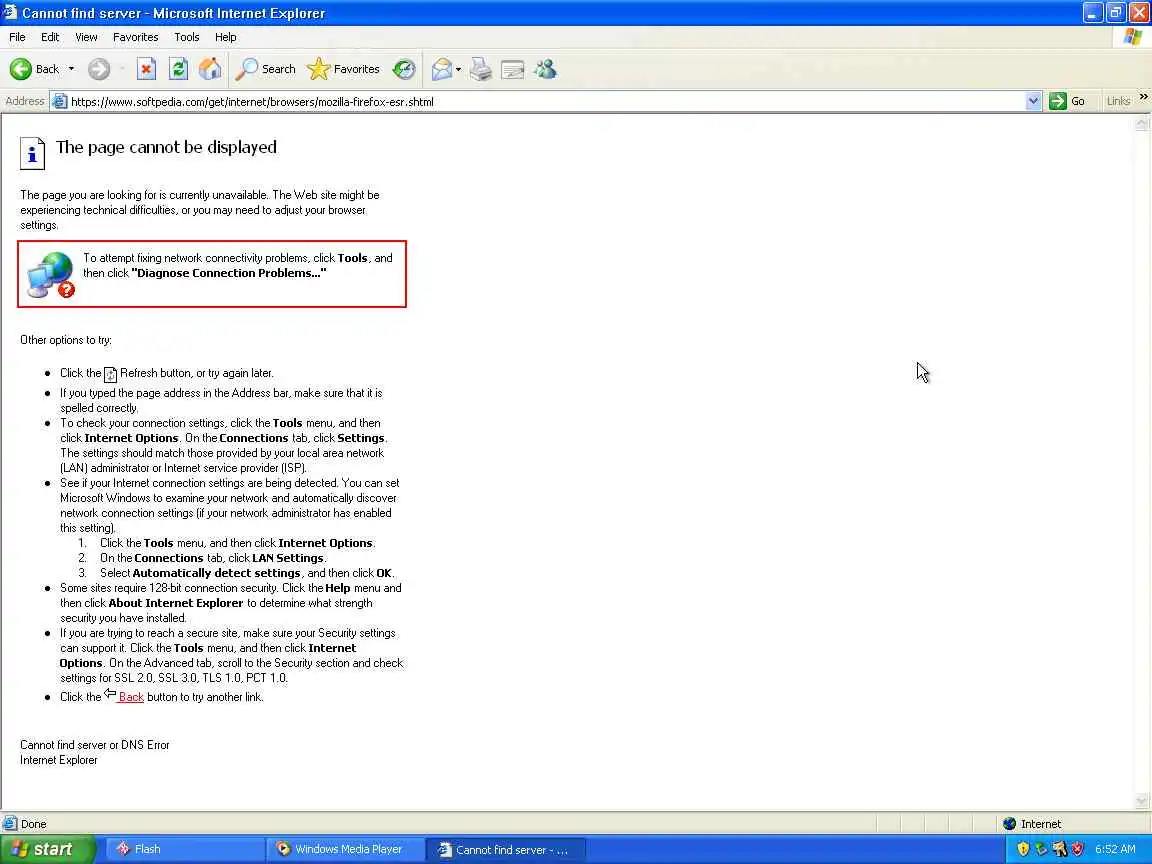Click "Other options to try:" text

[x=66, y=339]
